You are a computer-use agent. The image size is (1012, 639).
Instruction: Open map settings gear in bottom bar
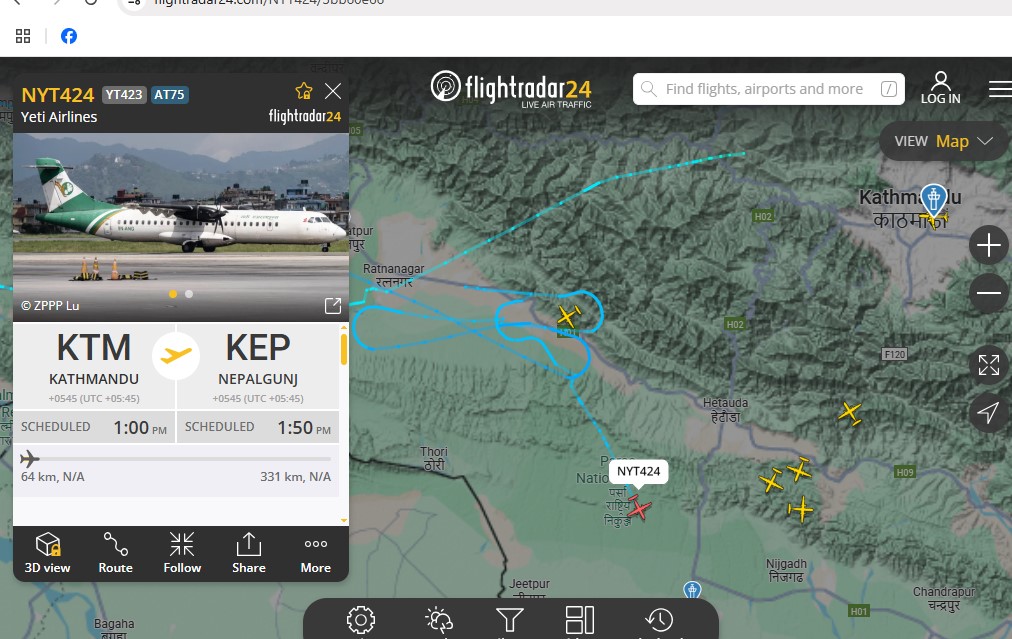point(361,620)
